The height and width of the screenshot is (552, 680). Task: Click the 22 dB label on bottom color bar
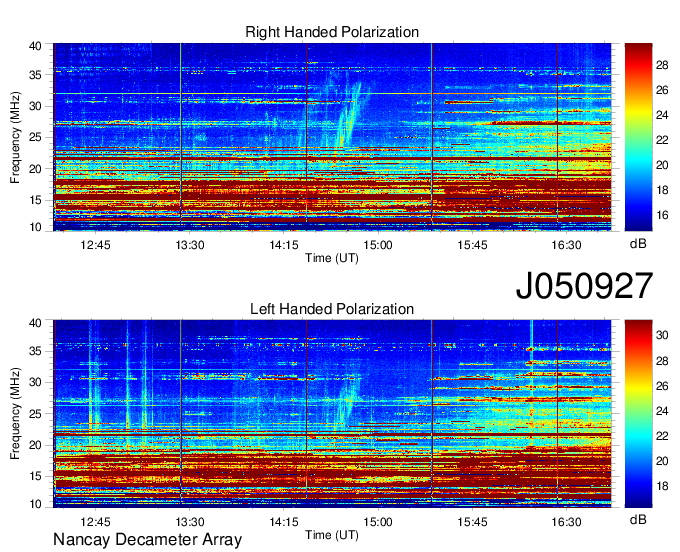tap(662, 436)
